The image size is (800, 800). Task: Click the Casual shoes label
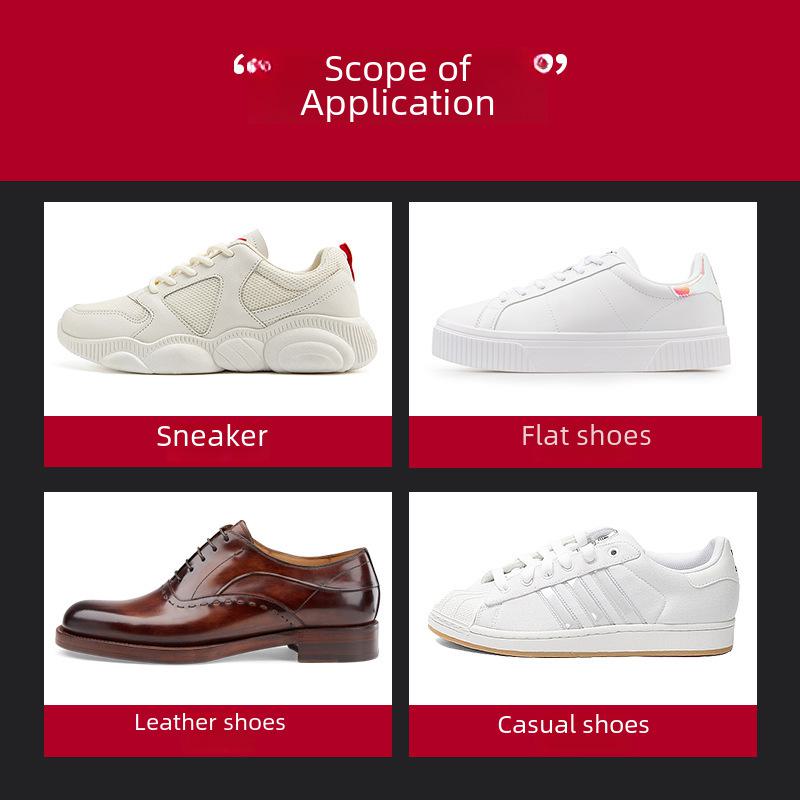pos(573,724)
